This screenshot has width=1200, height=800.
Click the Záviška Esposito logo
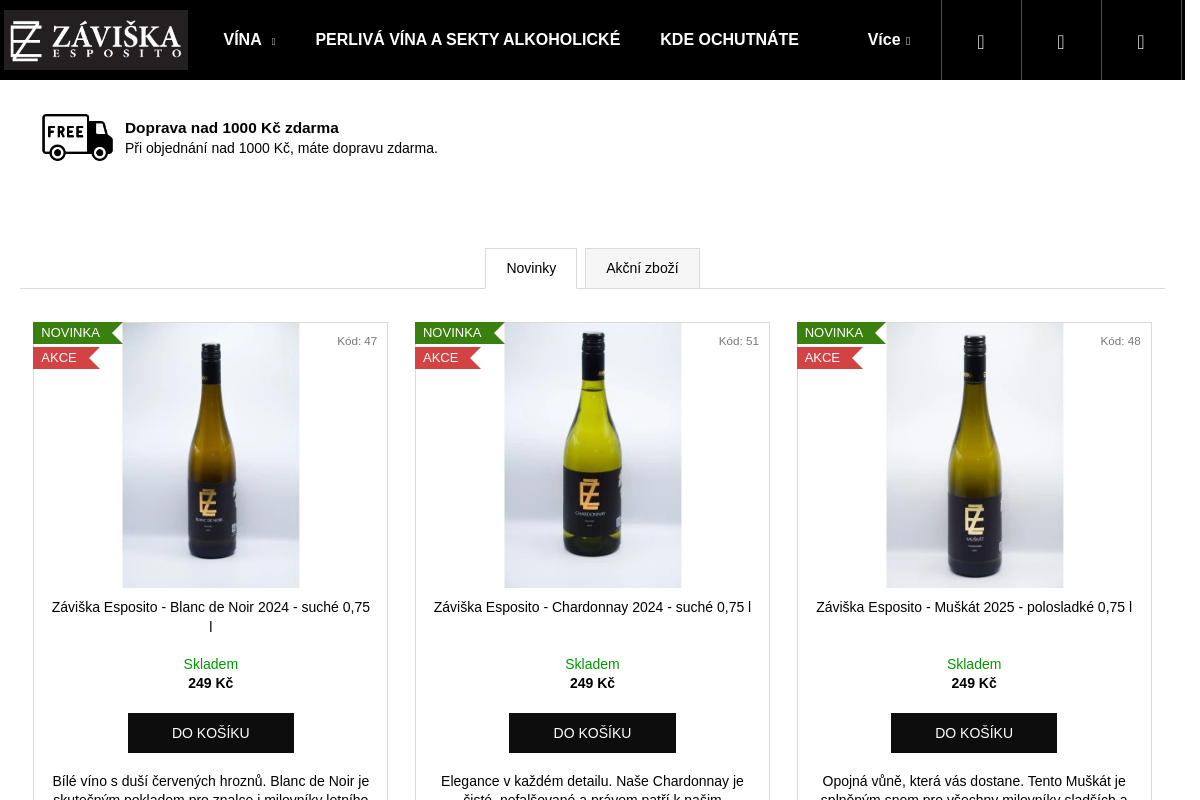96,40
